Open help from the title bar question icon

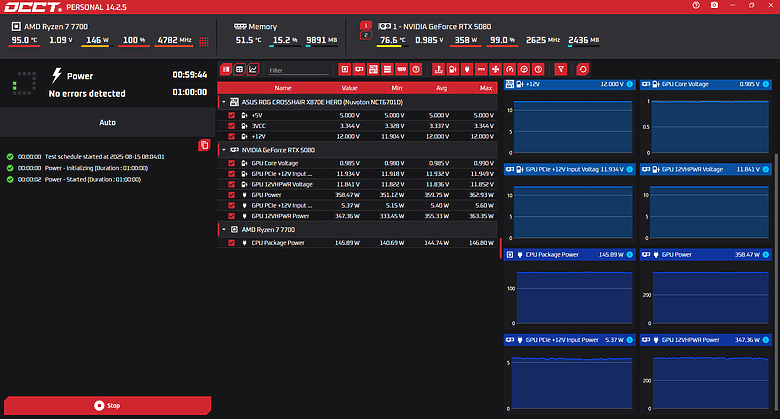coord(696,5)
